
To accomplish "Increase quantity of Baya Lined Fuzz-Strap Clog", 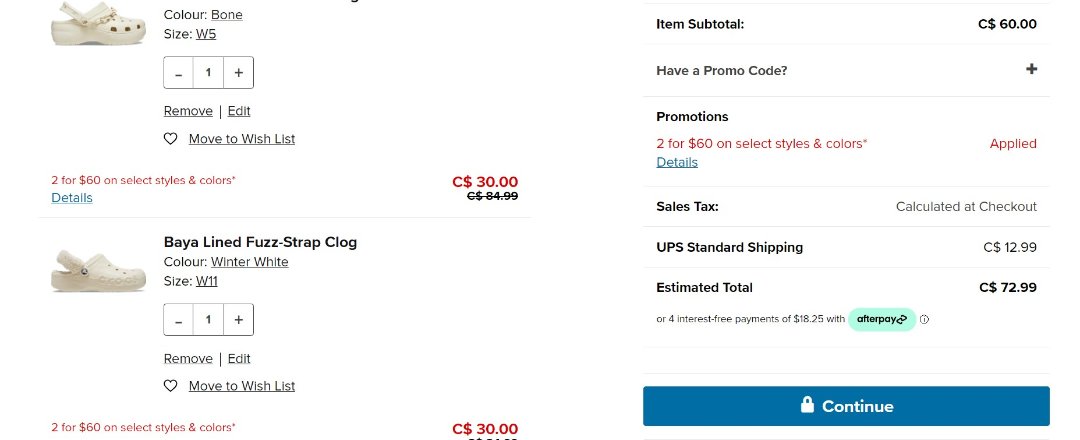I will point(239,320).
